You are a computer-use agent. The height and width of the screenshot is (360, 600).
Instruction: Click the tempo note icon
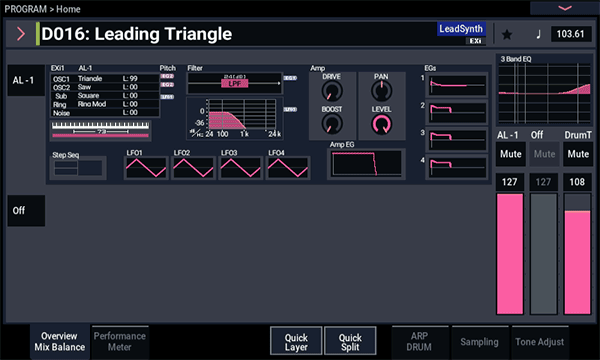538,34
